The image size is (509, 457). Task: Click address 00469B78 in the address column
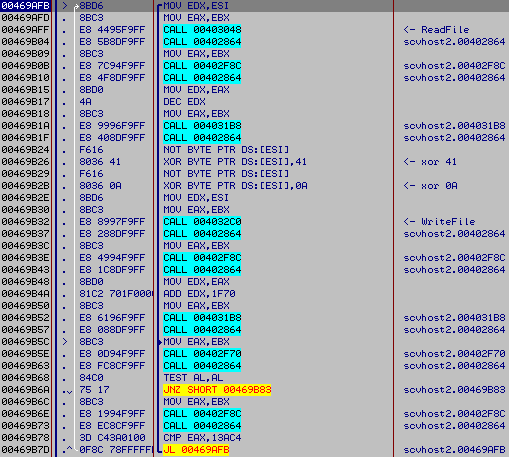[x=25, y=438]
